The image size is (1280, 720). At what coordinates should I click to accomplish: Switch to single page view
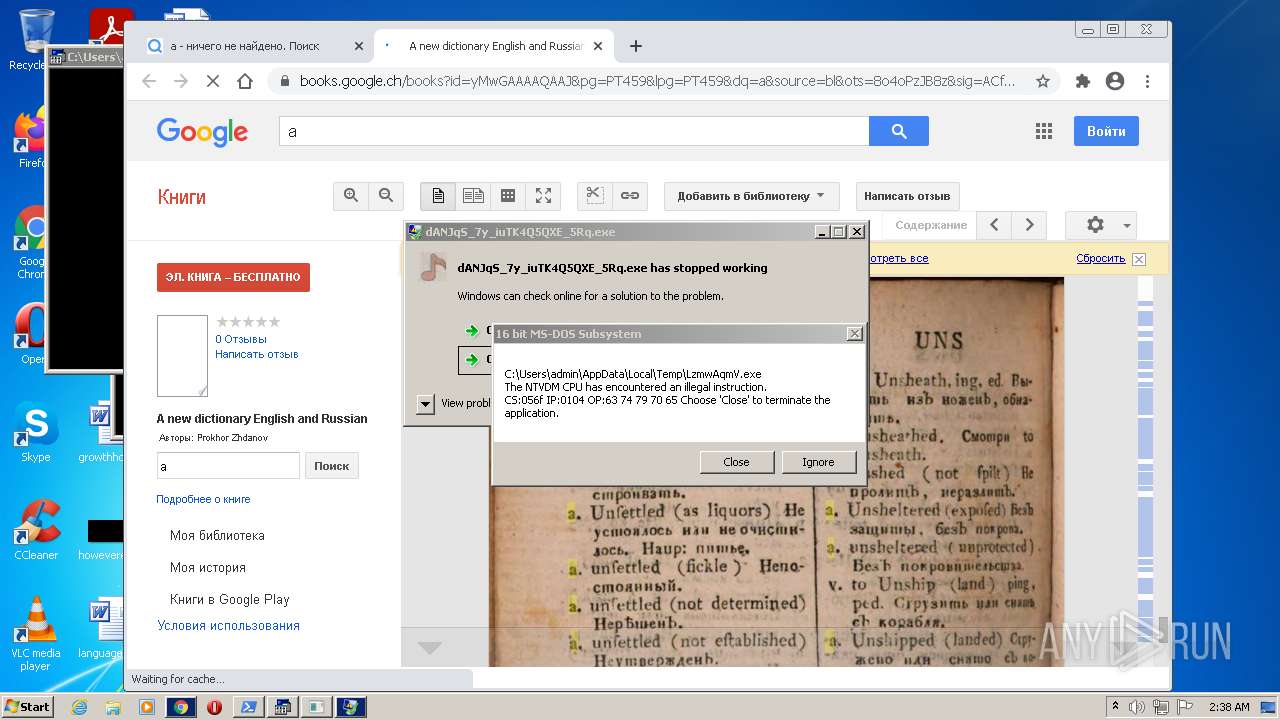(x=438, y=196)
